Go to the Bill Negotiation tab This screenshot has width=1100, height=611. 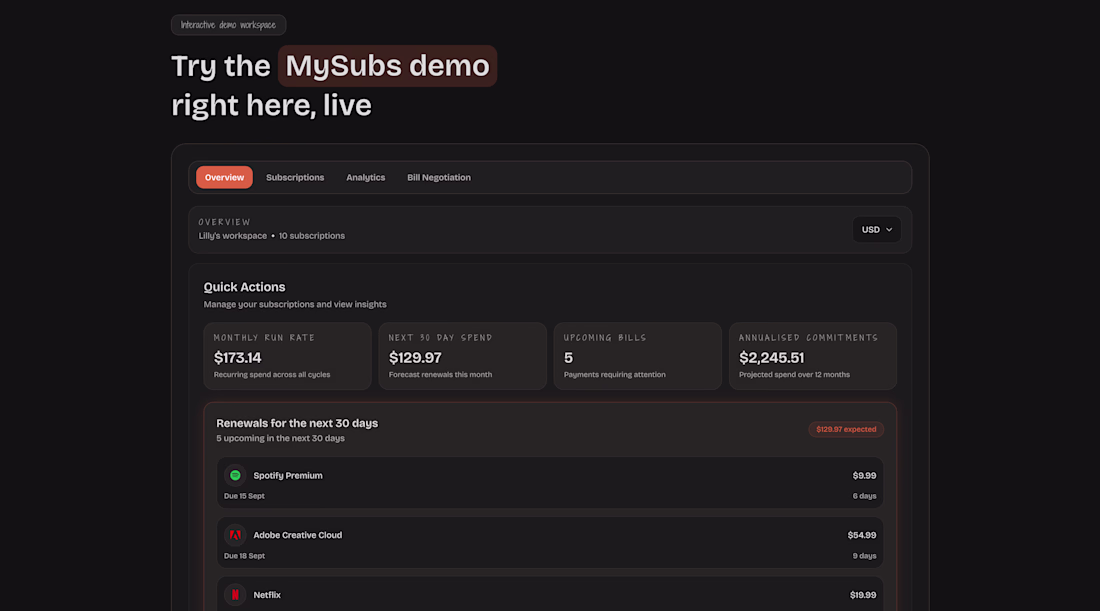[x=439, y=177]
